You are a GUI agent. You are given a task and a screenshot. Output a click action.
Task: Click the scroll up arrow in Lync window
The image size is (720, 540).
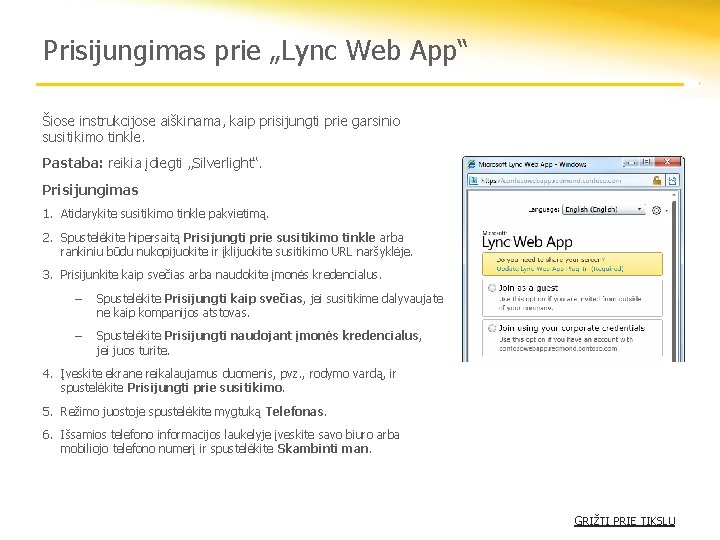(674, 195)
